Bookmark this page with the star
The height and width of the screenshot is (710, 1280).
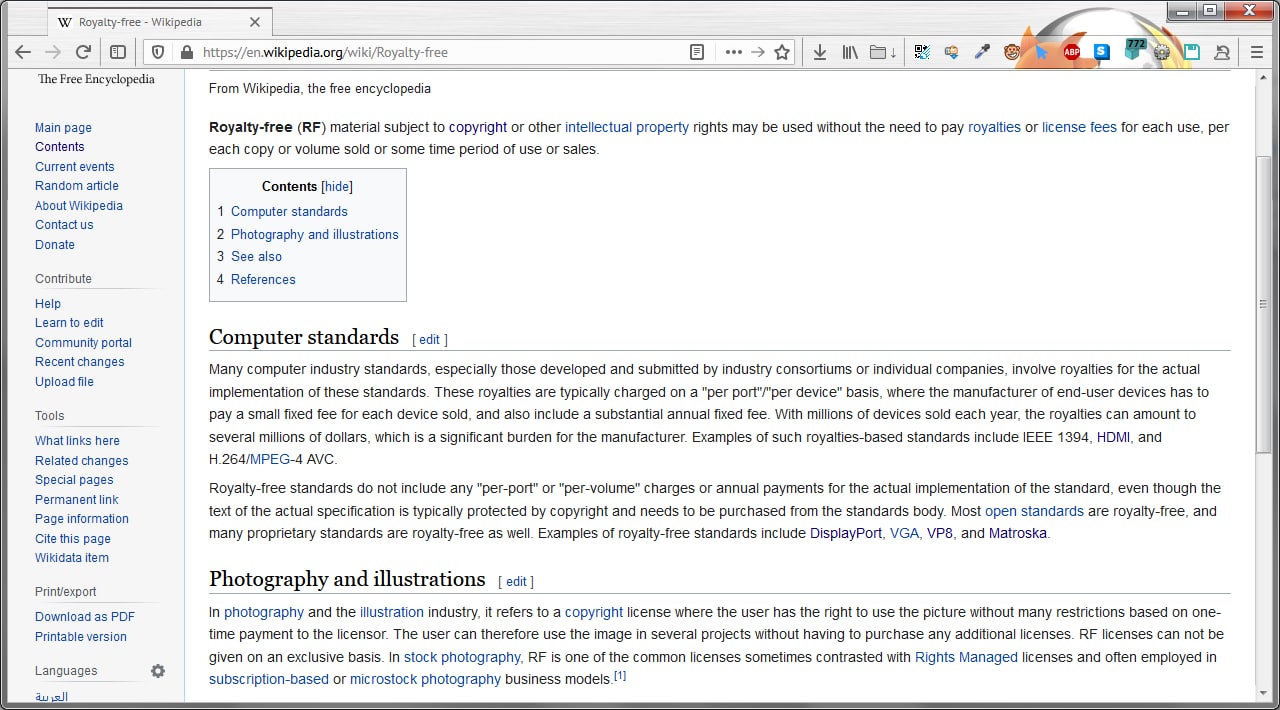pyautogui.click(x=782, y=52)
